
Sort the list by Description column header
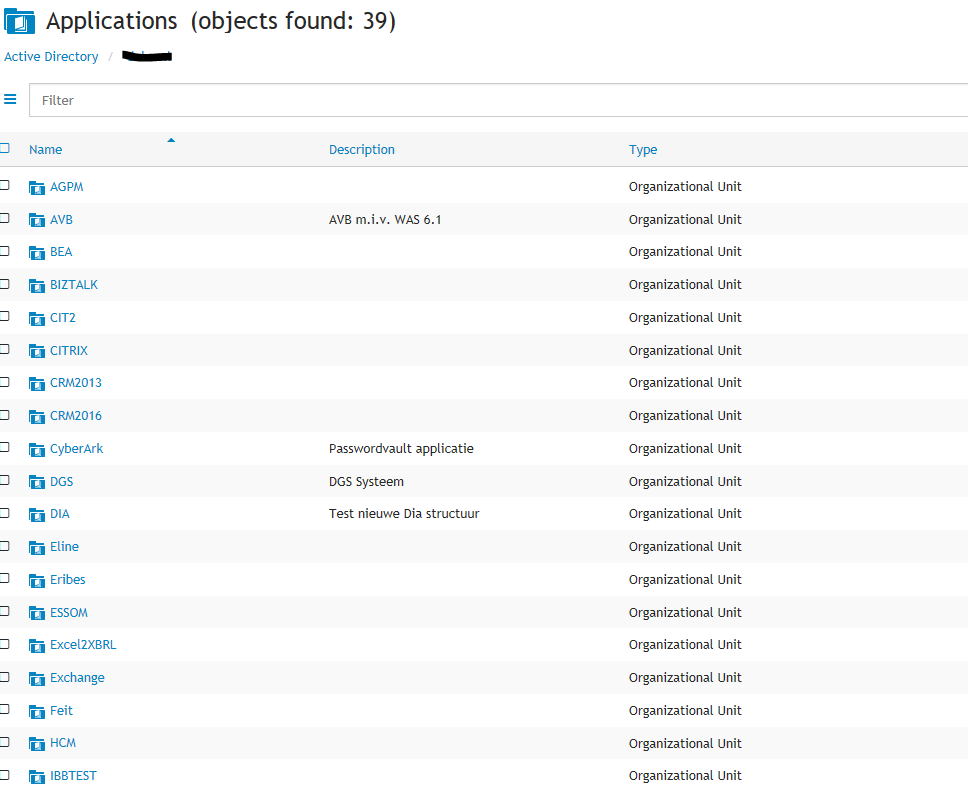[x=362, y=149]
